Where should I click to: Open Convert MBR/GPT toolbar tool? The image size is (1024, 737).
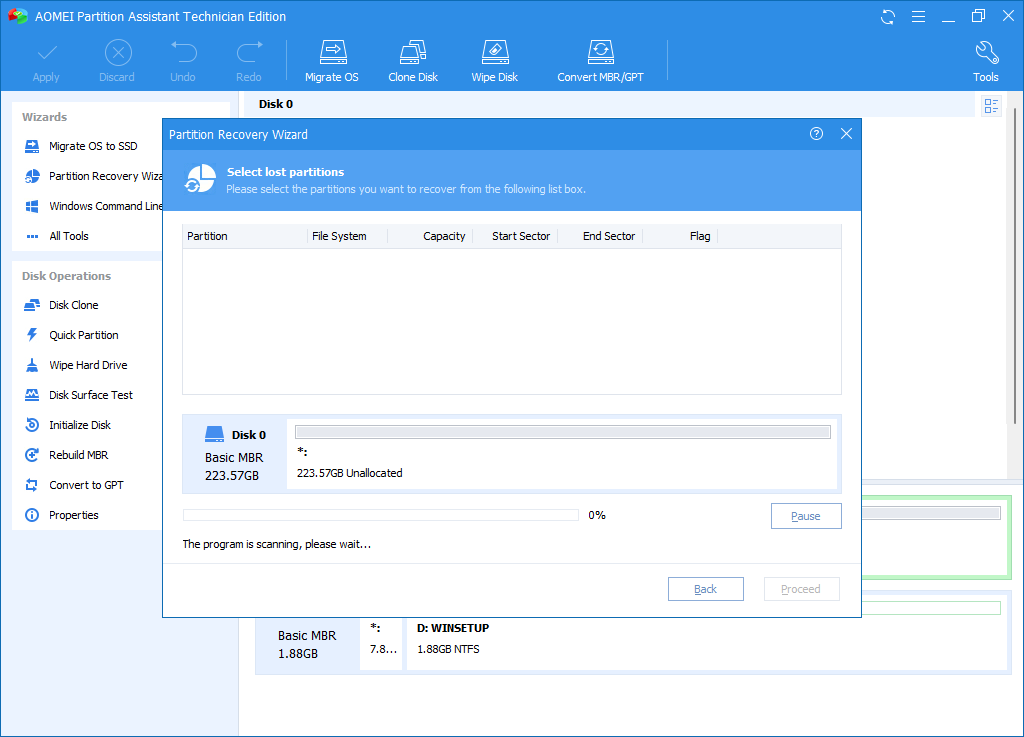[x=600, y=62]
